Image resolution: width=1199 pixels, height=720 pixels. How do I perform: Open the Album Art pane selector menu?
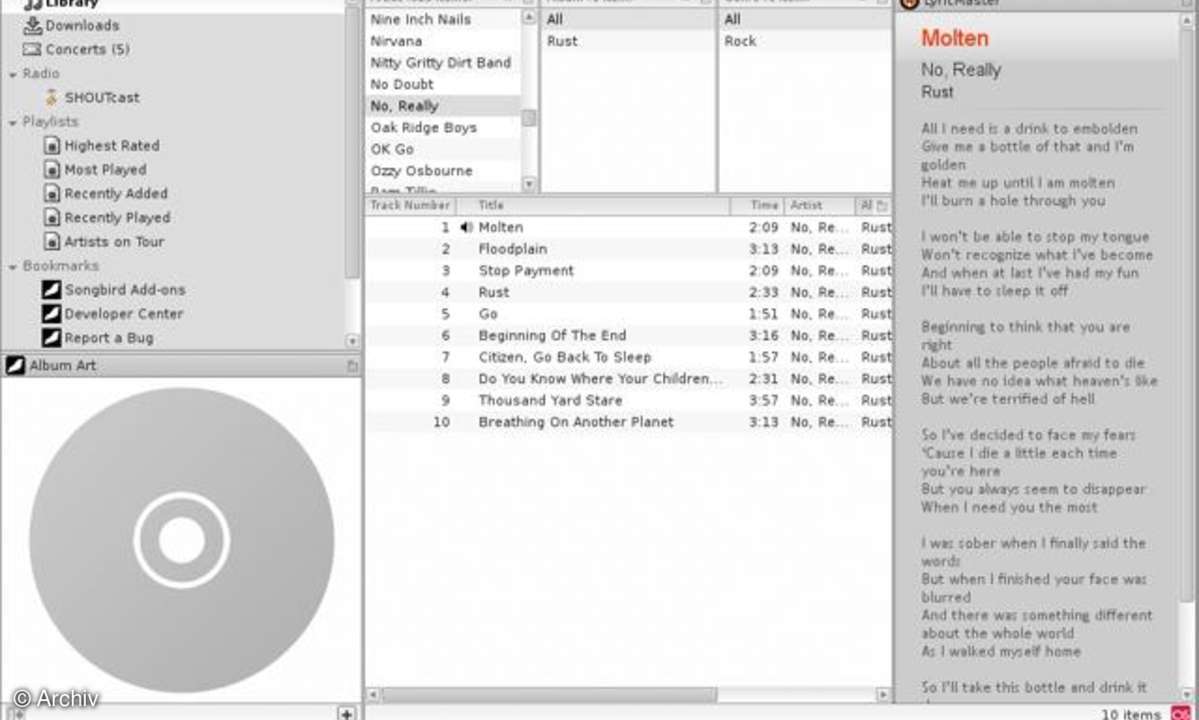click(x=353, y=366)
